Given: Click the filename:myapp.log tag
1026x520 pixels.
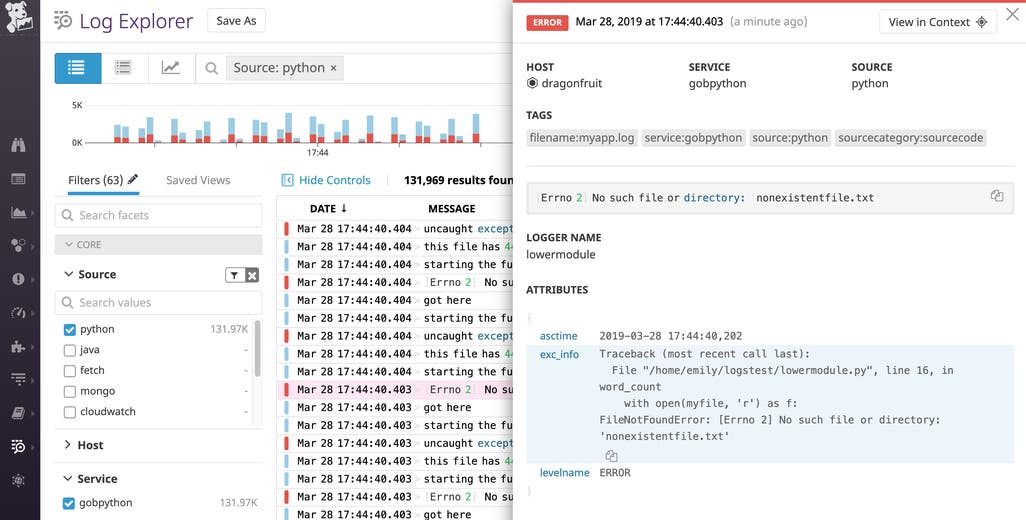Looking at the screenshot, I should [x=582, y=138].
